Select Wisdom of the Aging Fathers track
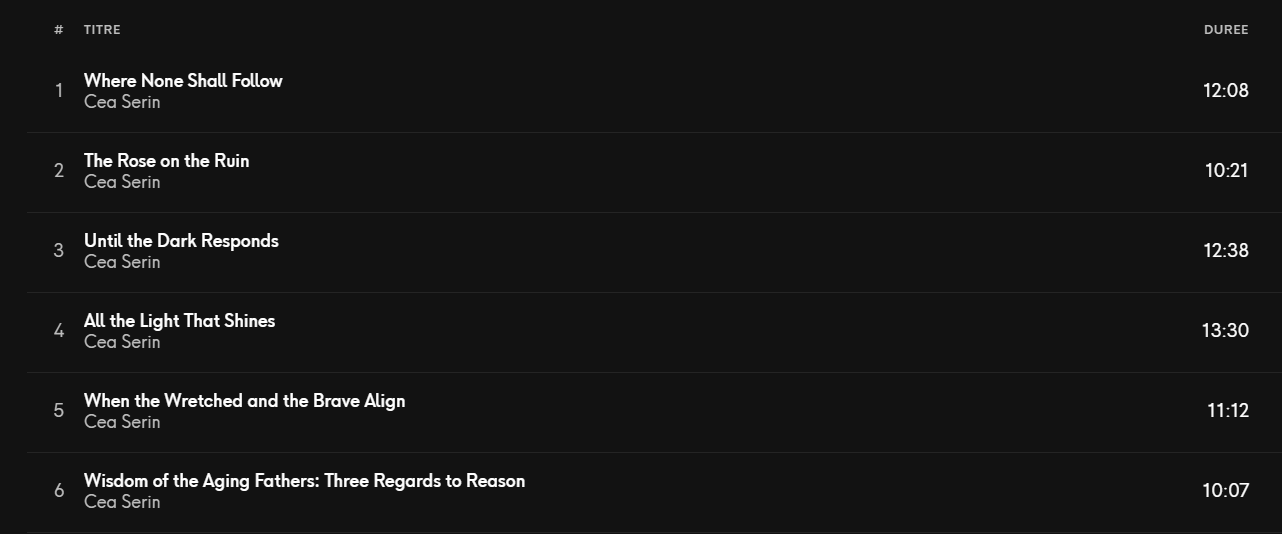Viewport: 1282px width, 534px height. click(304, 481)
